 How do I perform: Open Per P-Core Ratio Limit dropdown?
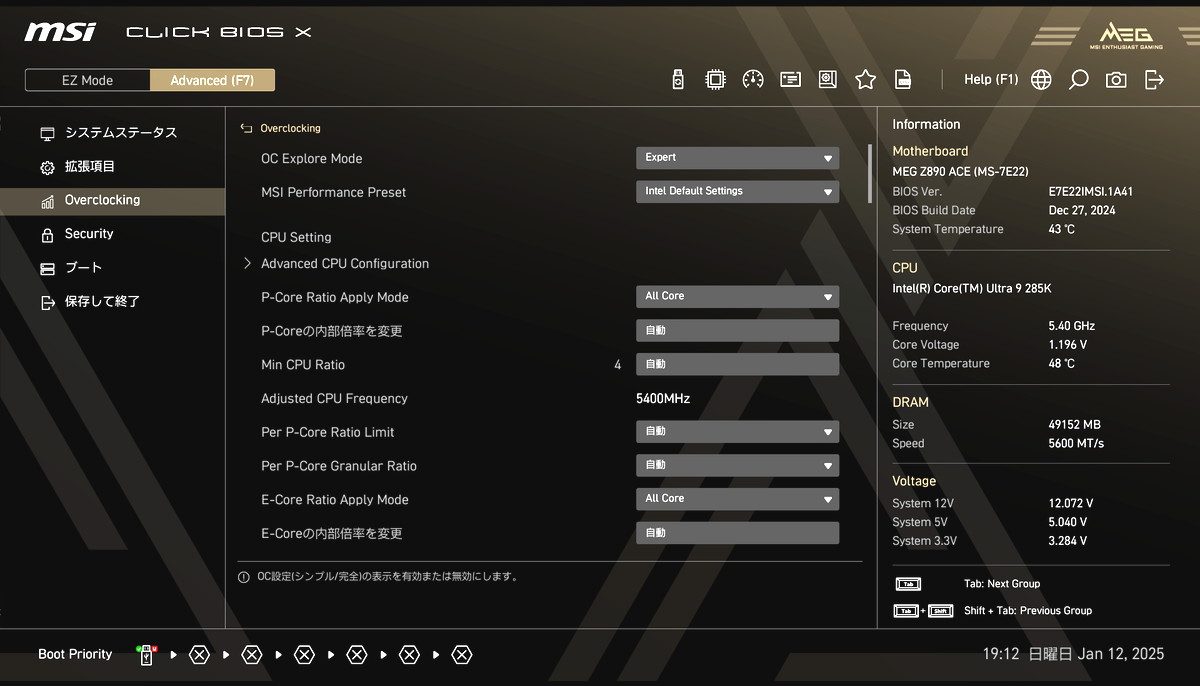click(737, 432)
